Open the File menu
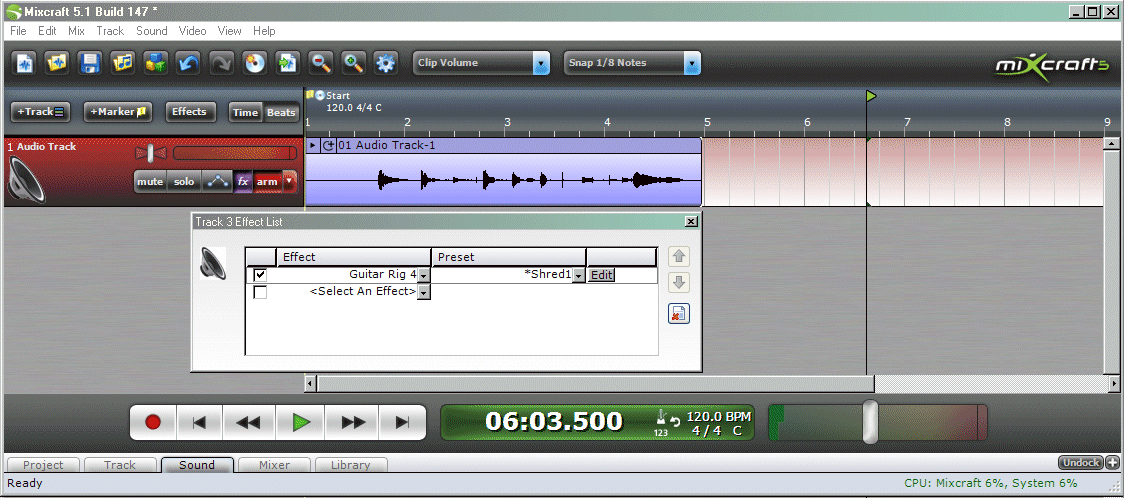Screen dimensions: 1124x498 (x=18, y=31)
